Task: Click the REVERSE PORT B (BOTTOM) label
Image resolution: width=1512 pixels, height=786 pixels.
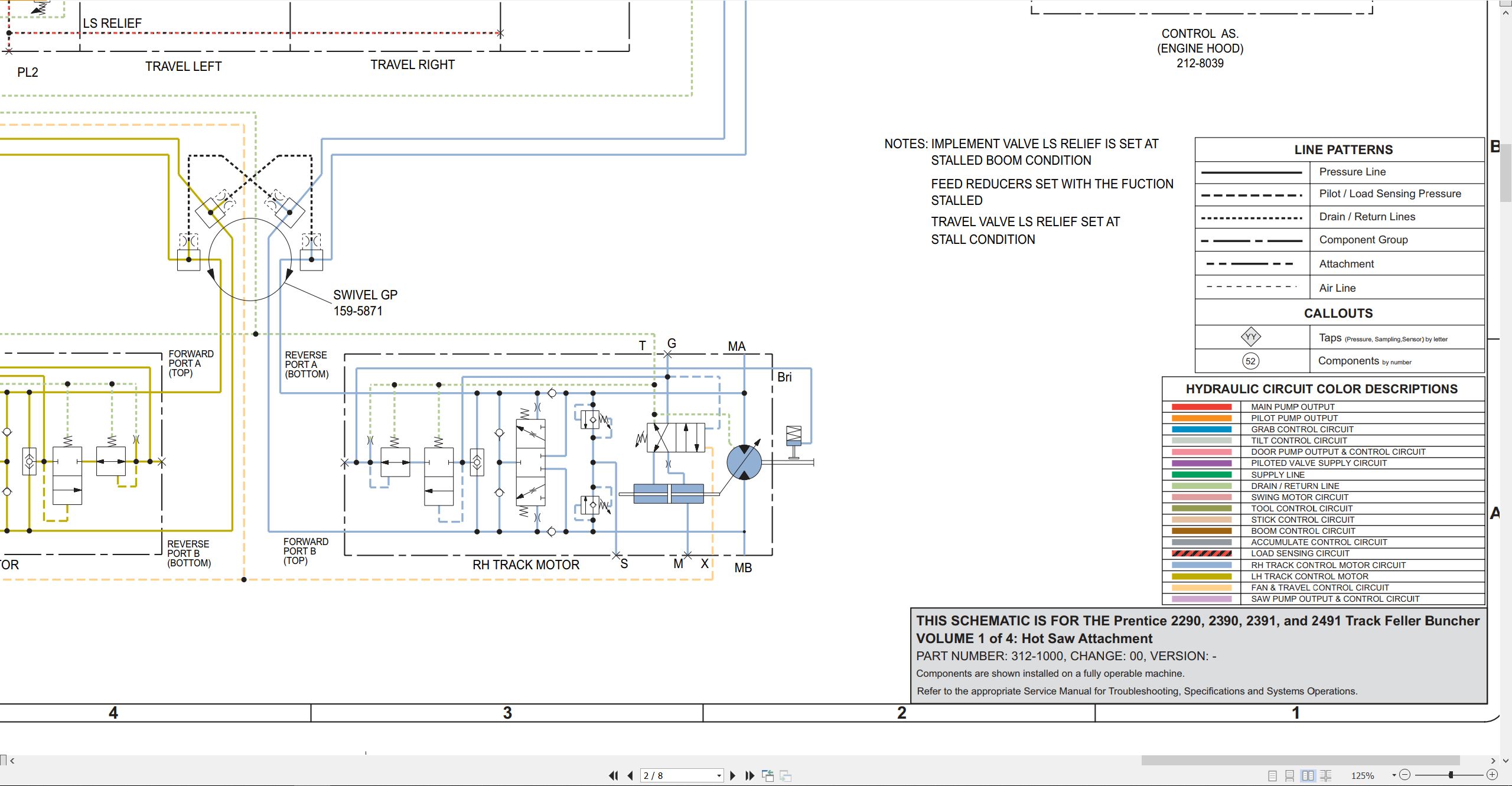Action: click(189, 553)
